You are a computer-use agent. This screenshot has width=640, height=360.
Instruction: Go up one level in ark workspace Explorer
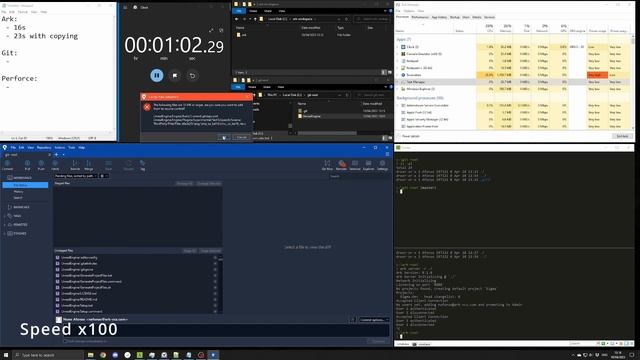[256, 19]
